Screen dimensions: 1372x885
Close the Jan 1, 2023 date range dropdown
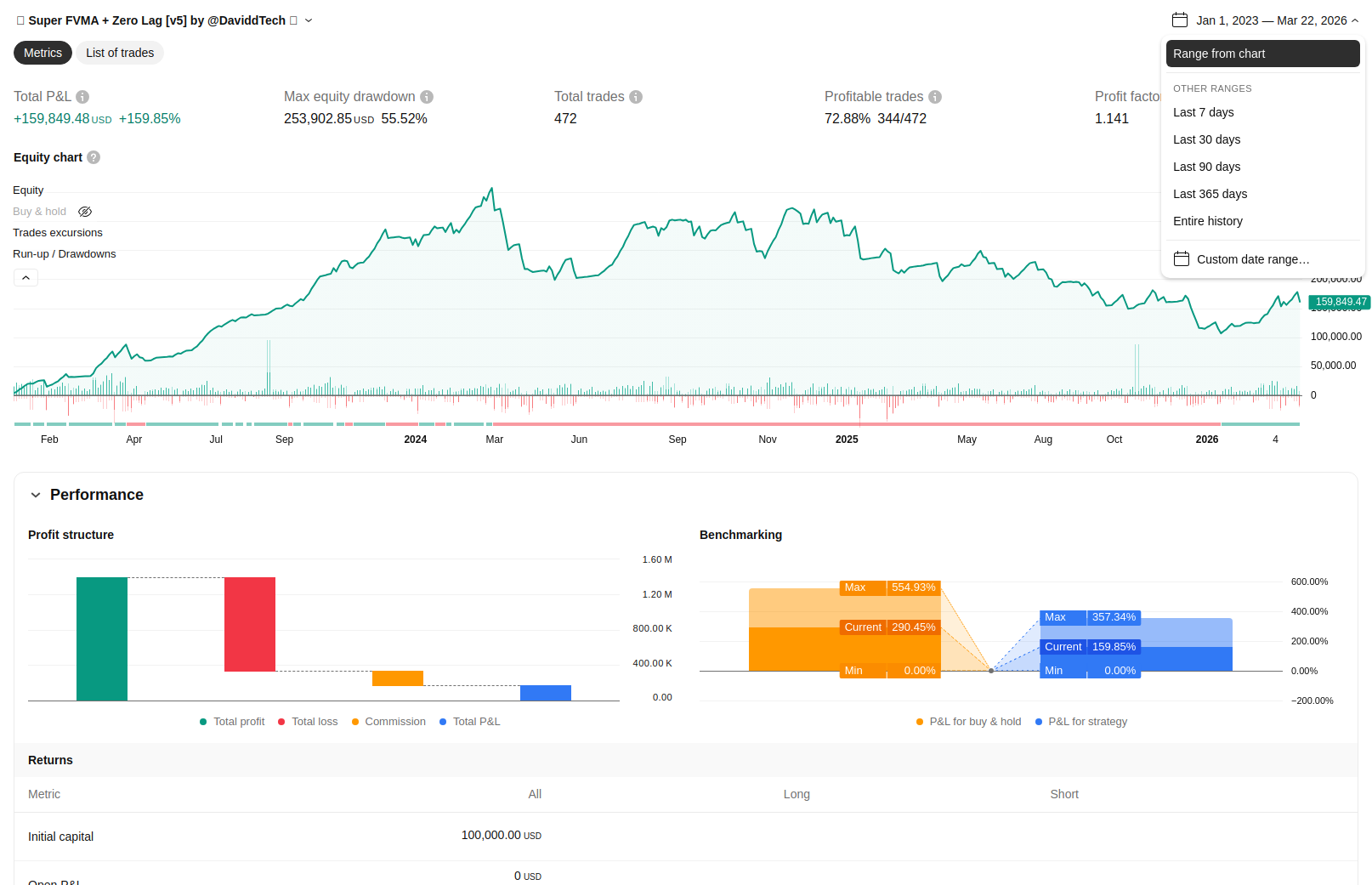pos(1355,20)
